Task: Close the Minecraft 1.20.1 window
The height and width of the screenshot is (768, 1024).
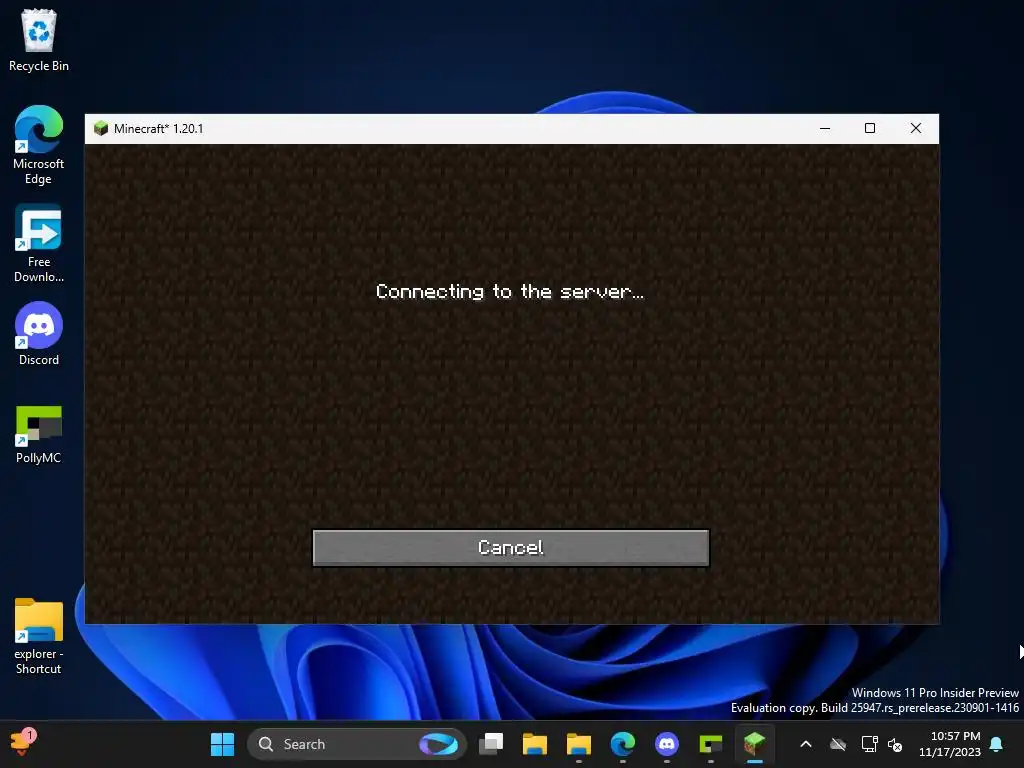Action: click(x=916, y=128)
